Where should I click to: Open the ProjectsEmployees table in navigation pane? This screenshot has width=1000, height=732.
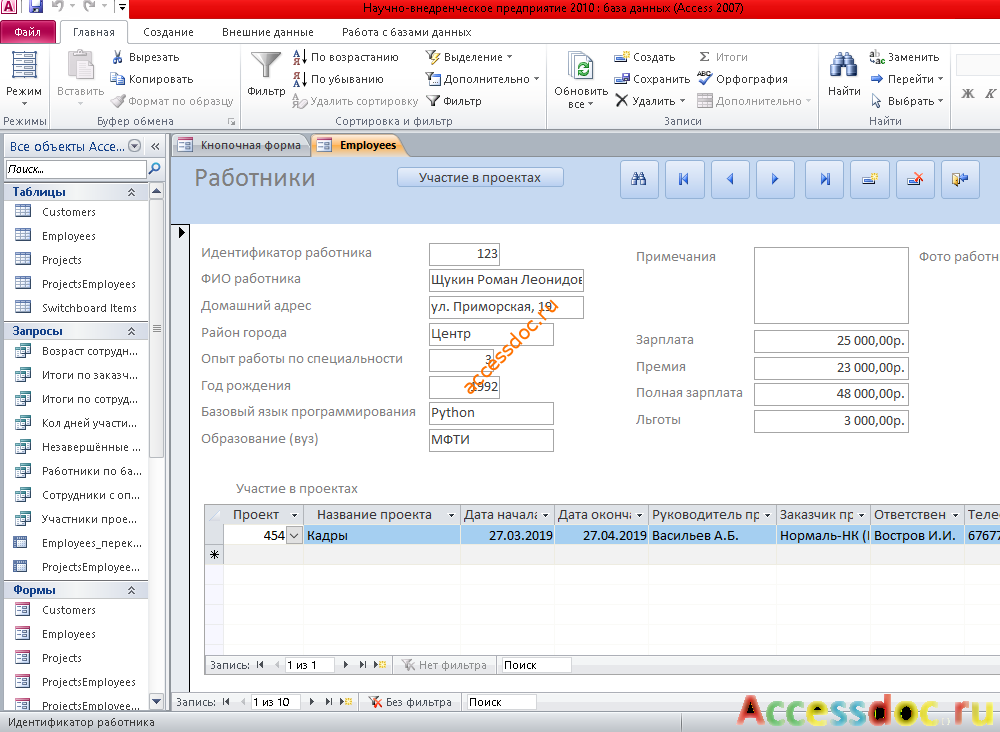(89, 284)
